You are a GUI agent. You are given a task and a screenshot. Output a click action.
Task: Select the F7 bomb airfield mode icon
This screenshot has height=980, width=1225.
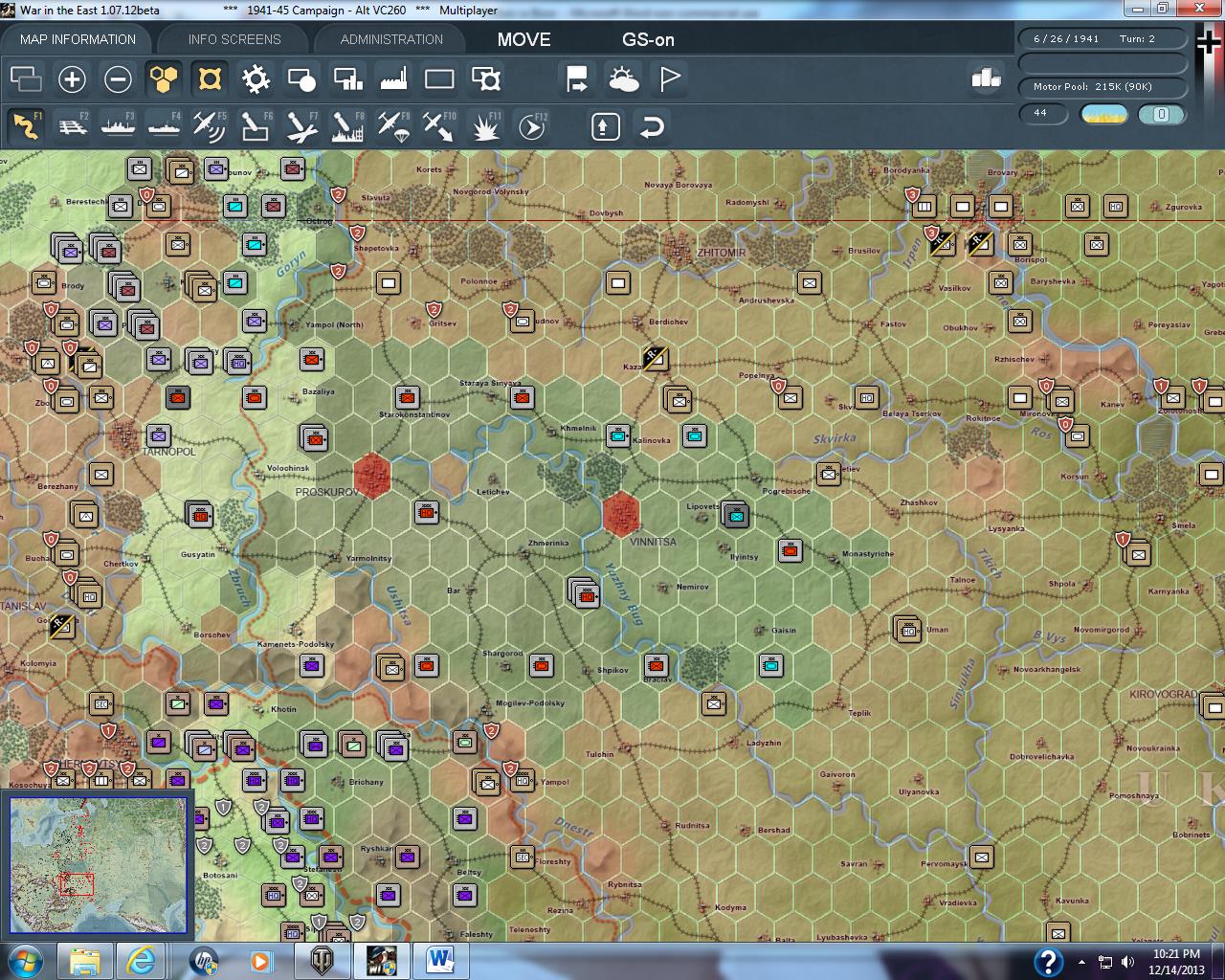pos(301,126)
